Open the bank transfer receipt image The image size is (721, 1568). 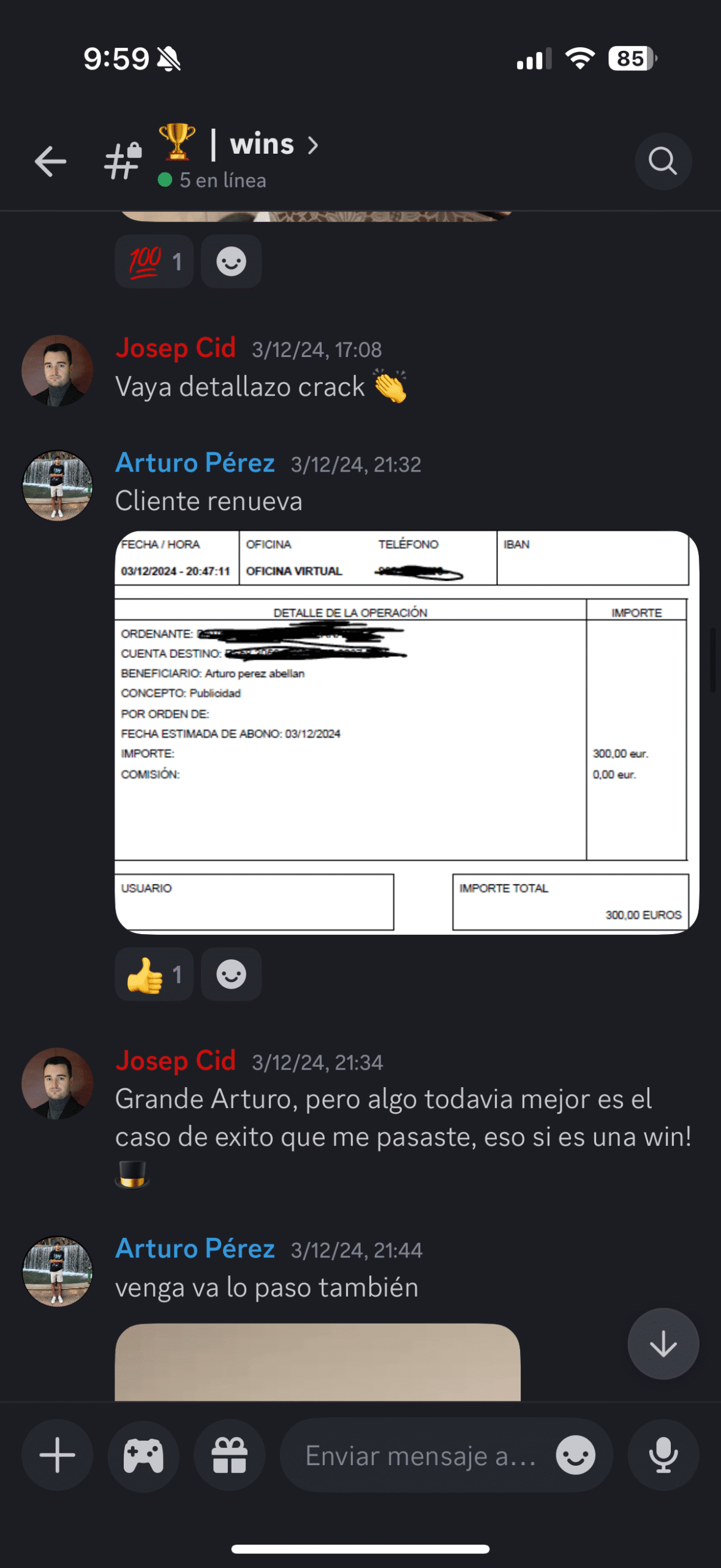coord(407,733)
